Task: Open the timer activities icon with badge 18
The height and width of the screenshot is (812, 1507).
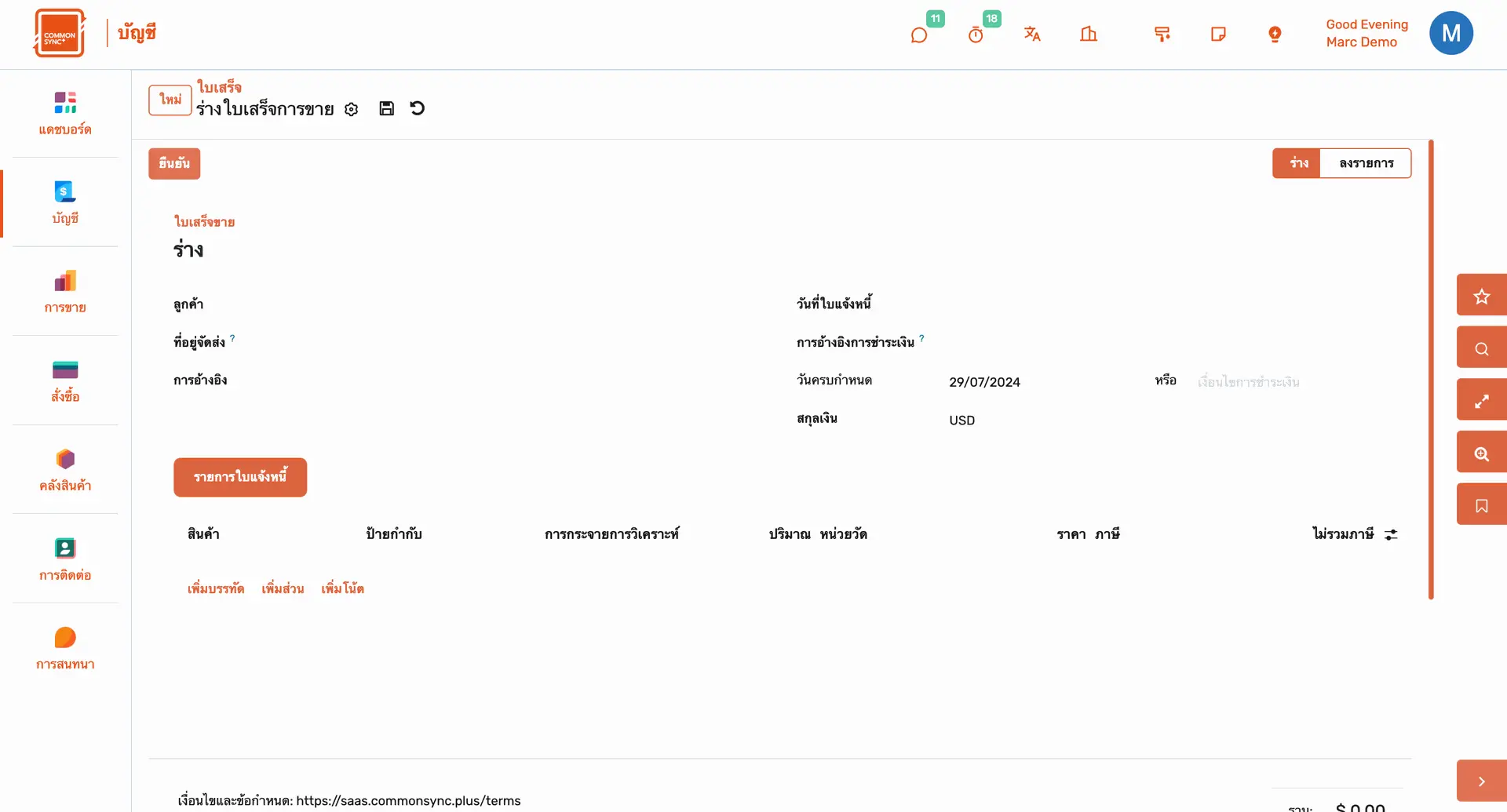Action: (x=976, y=35)
